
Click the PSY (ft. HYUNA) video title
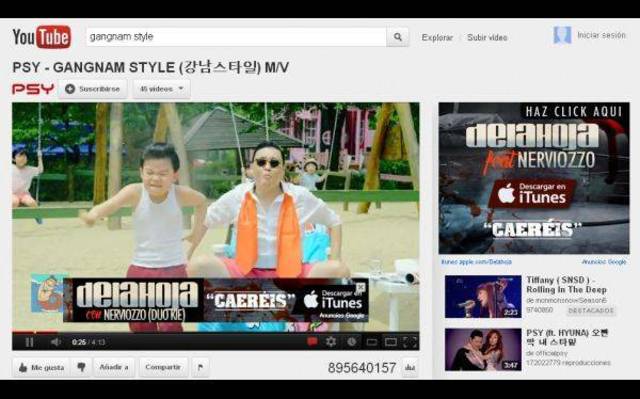[x=567, y=337]
